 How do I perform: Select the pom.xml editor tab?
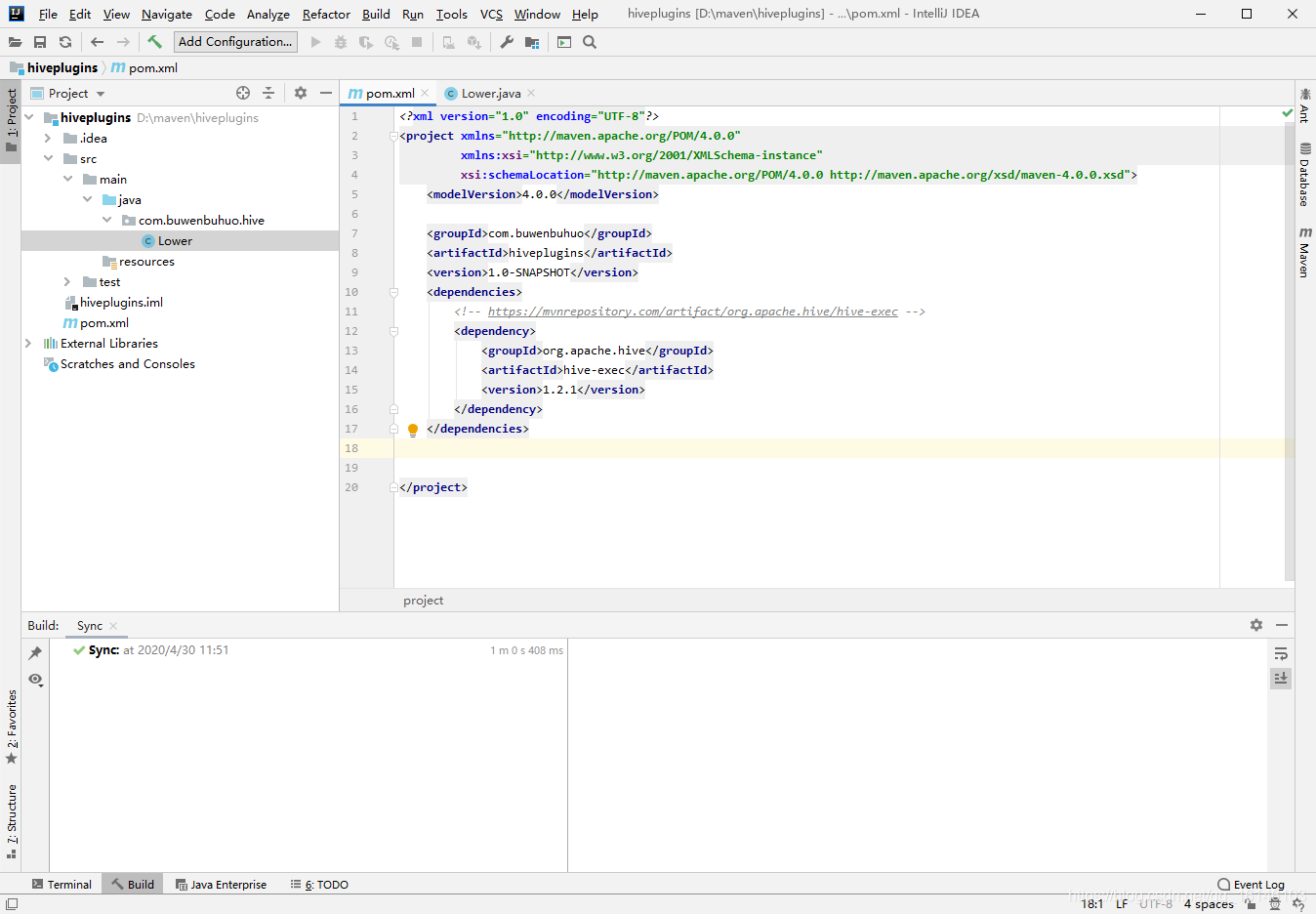390,93
